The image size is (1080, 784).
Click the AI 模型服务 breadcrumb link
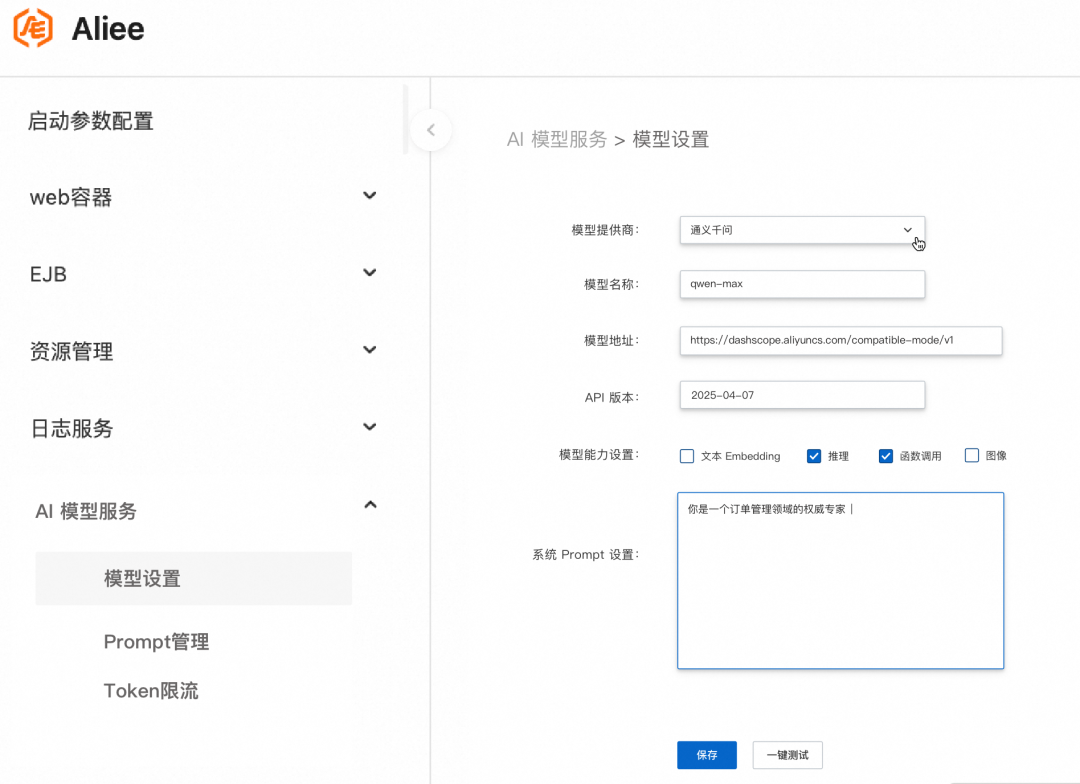556,139
